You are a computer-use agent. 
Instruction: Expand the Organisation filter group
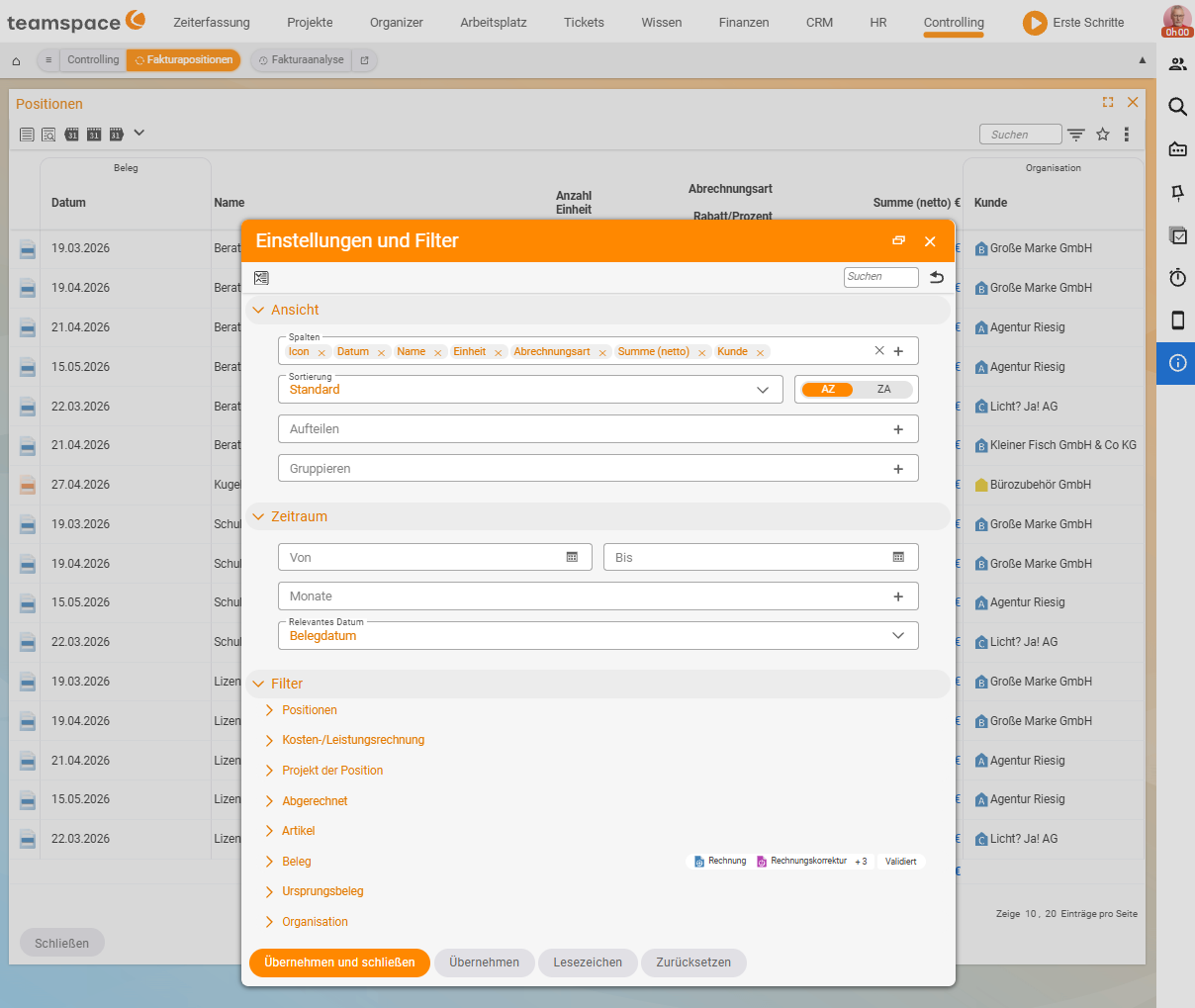pyautogui.click(x=269, y=922)
